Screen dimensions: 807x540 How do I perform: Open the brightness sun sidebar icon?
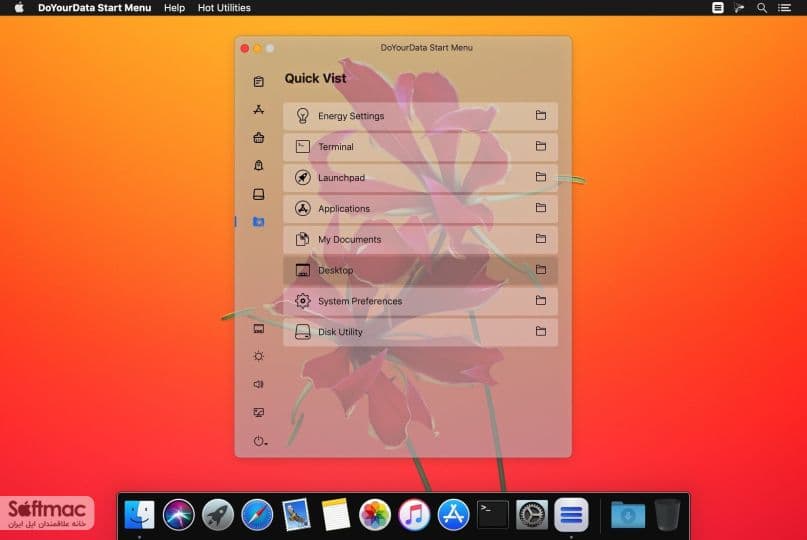tap(258, 356)
